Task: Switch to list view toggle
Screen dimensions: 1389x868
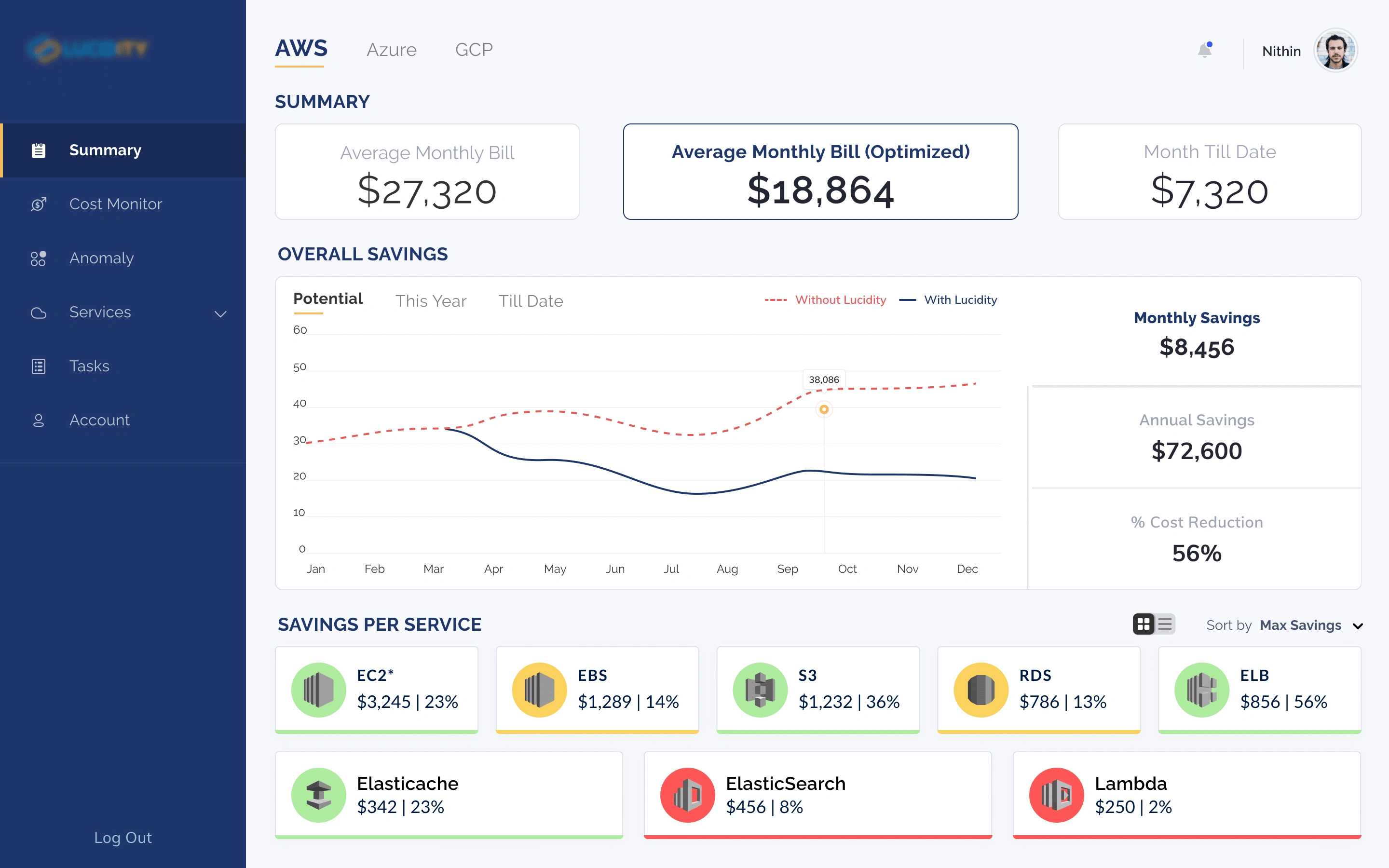Action: tap(1165, 624)
